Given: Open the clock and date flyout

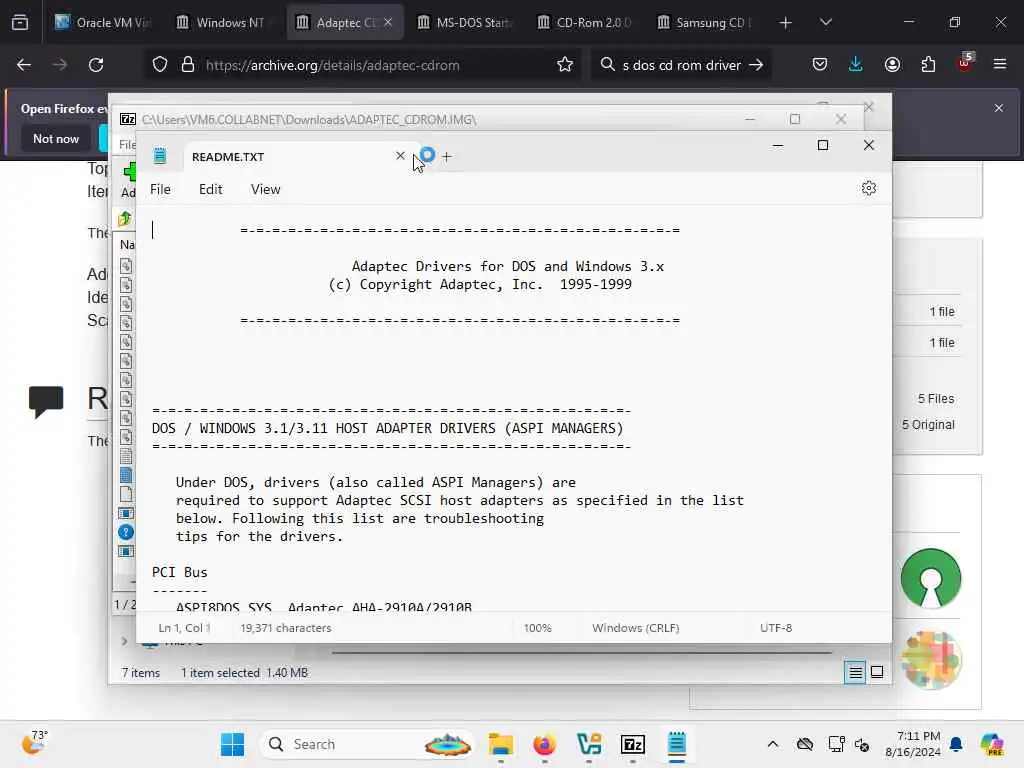Looking at the screenshot, I should click(912, 744).
